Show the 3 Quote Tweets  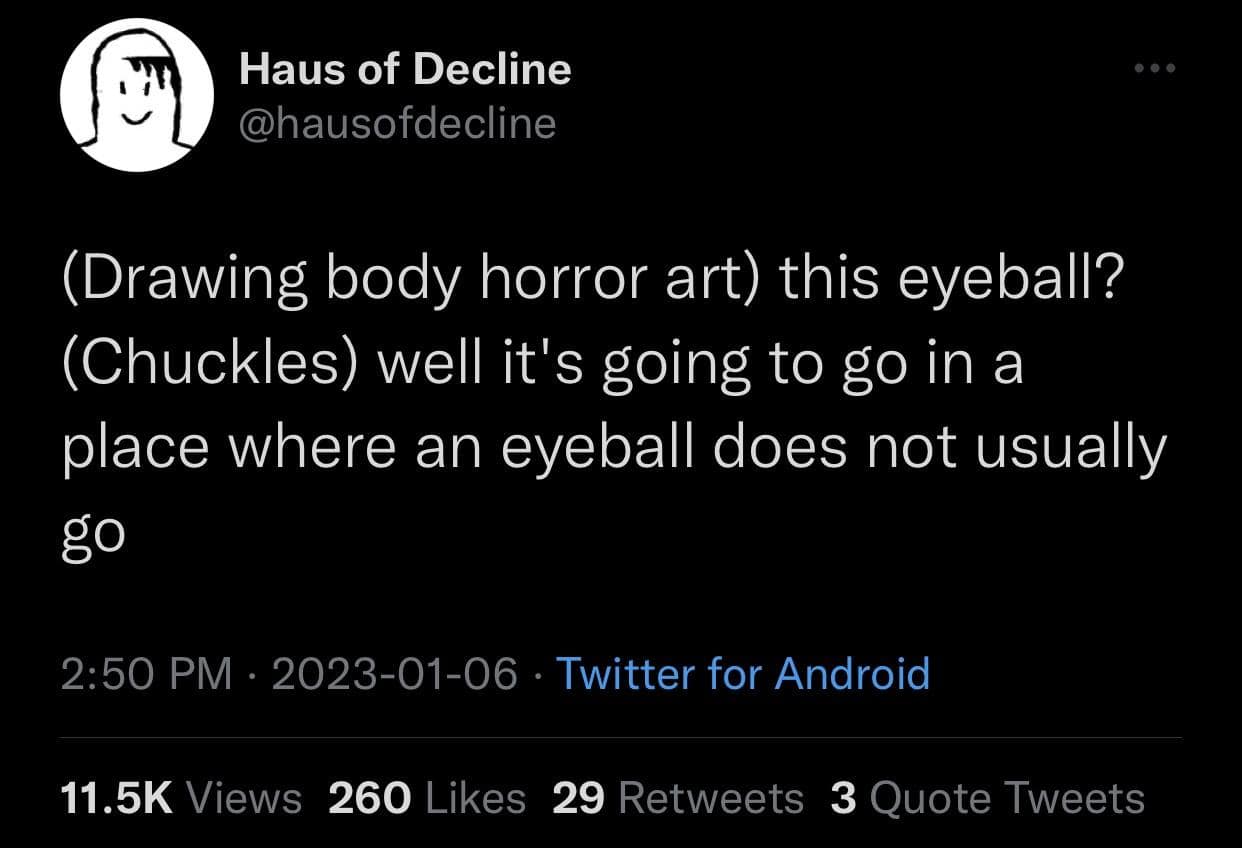[x=987, y=798]
